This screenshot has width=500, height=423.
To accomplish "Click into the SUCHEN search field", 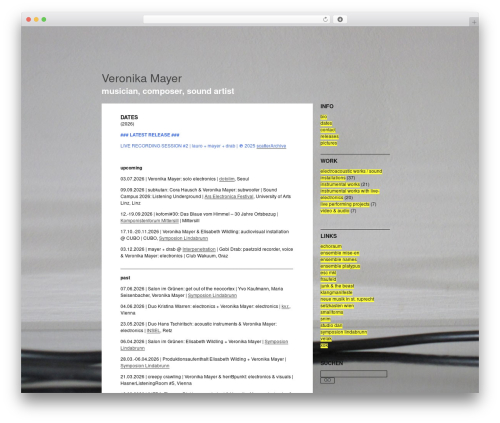I will (353, 374).
